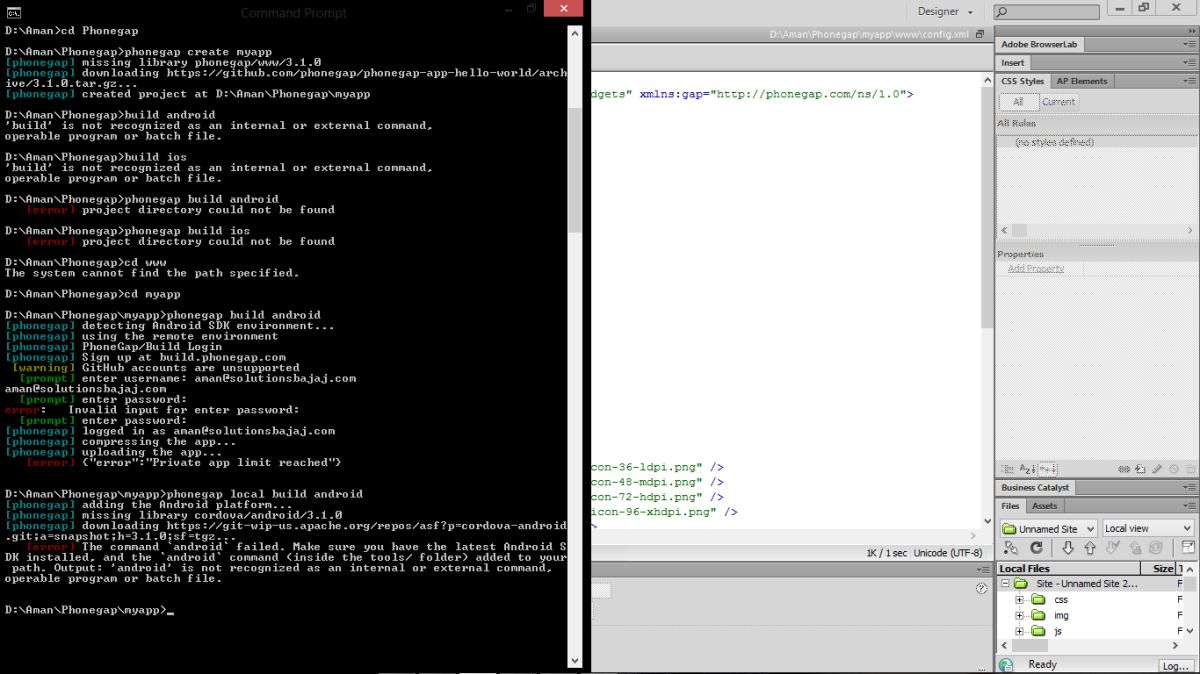Open the Adobe BrowserLab panel options menu

1189,45
